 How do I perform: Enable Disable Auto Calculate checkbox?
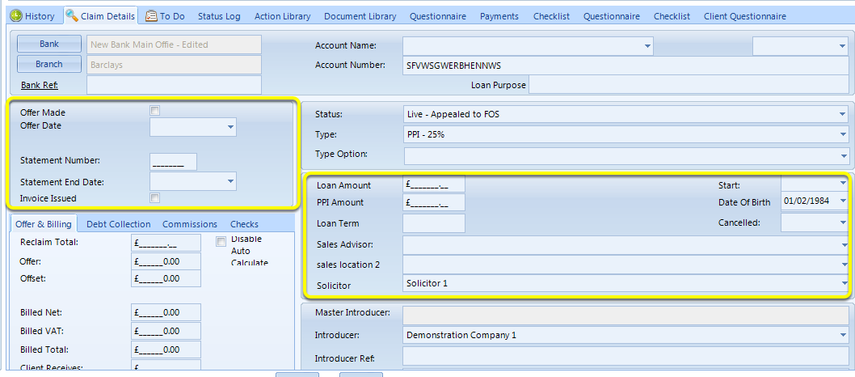point(221,241)
